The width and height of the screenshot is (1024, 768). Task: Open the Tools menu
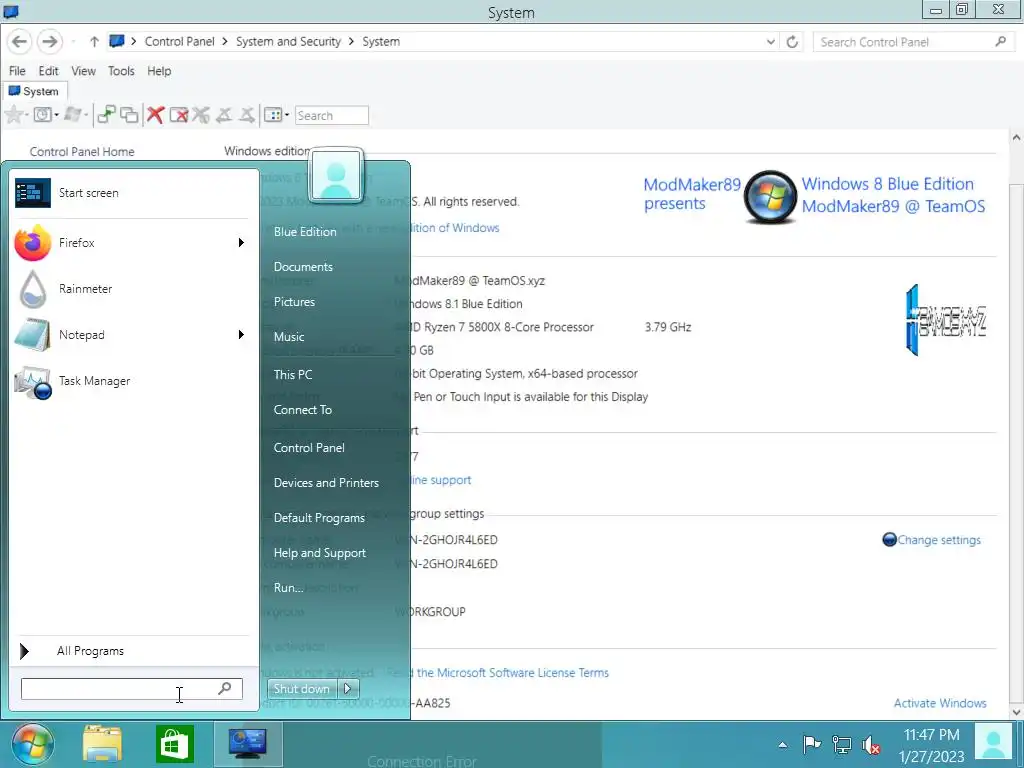tap(121, 71)
